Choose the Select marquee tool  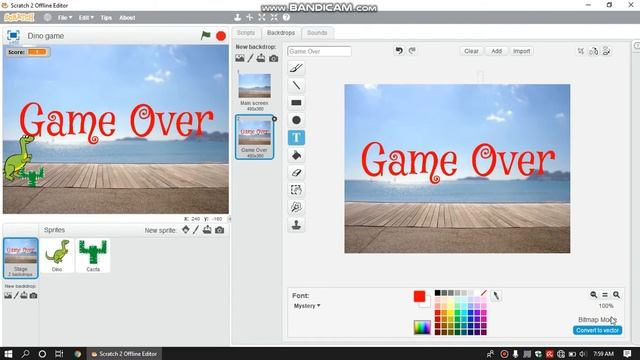(296, 190)
